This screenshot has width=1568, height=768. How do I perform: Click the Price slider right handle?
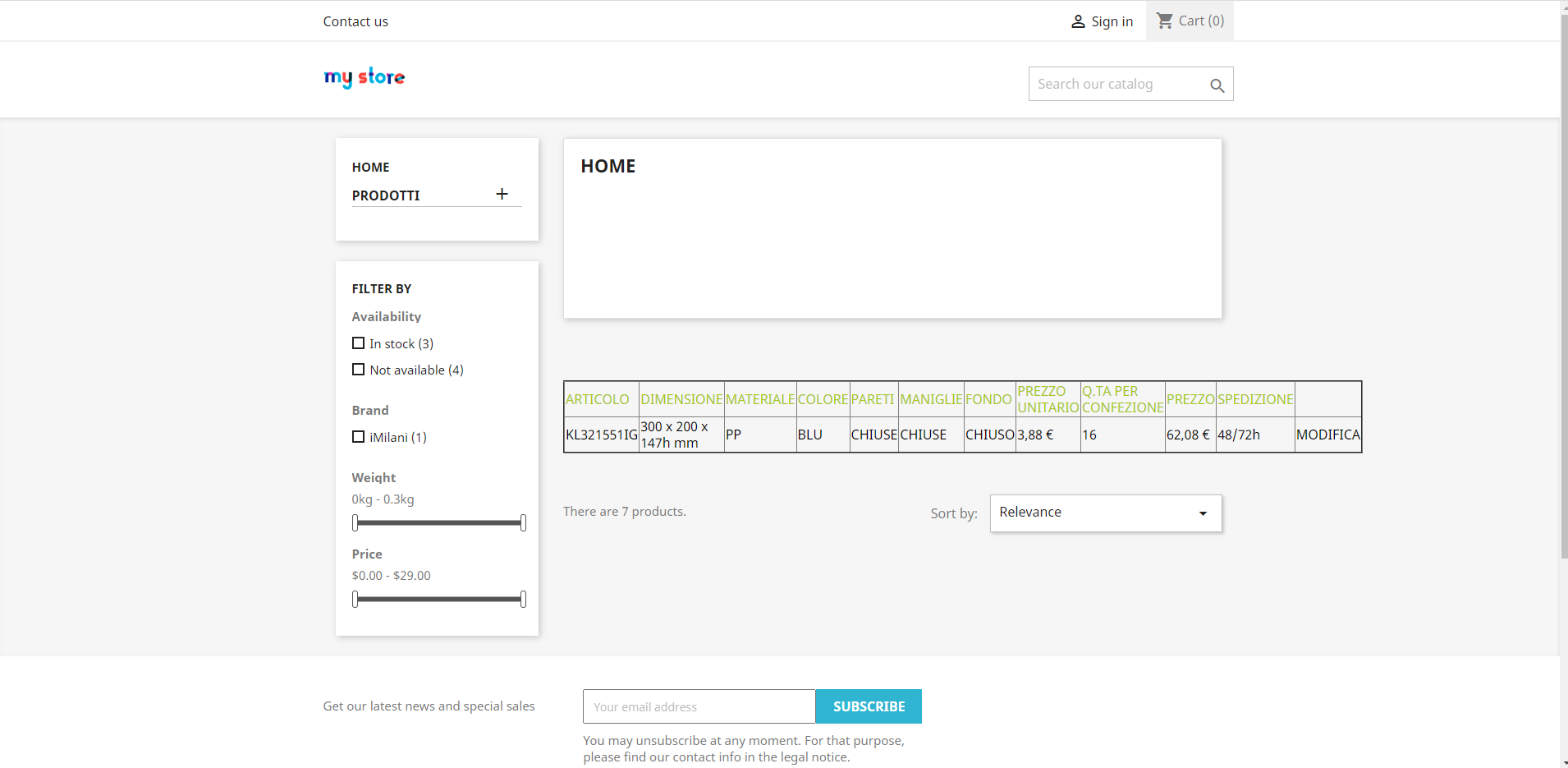pyautogui.click(x=523, y=599)
